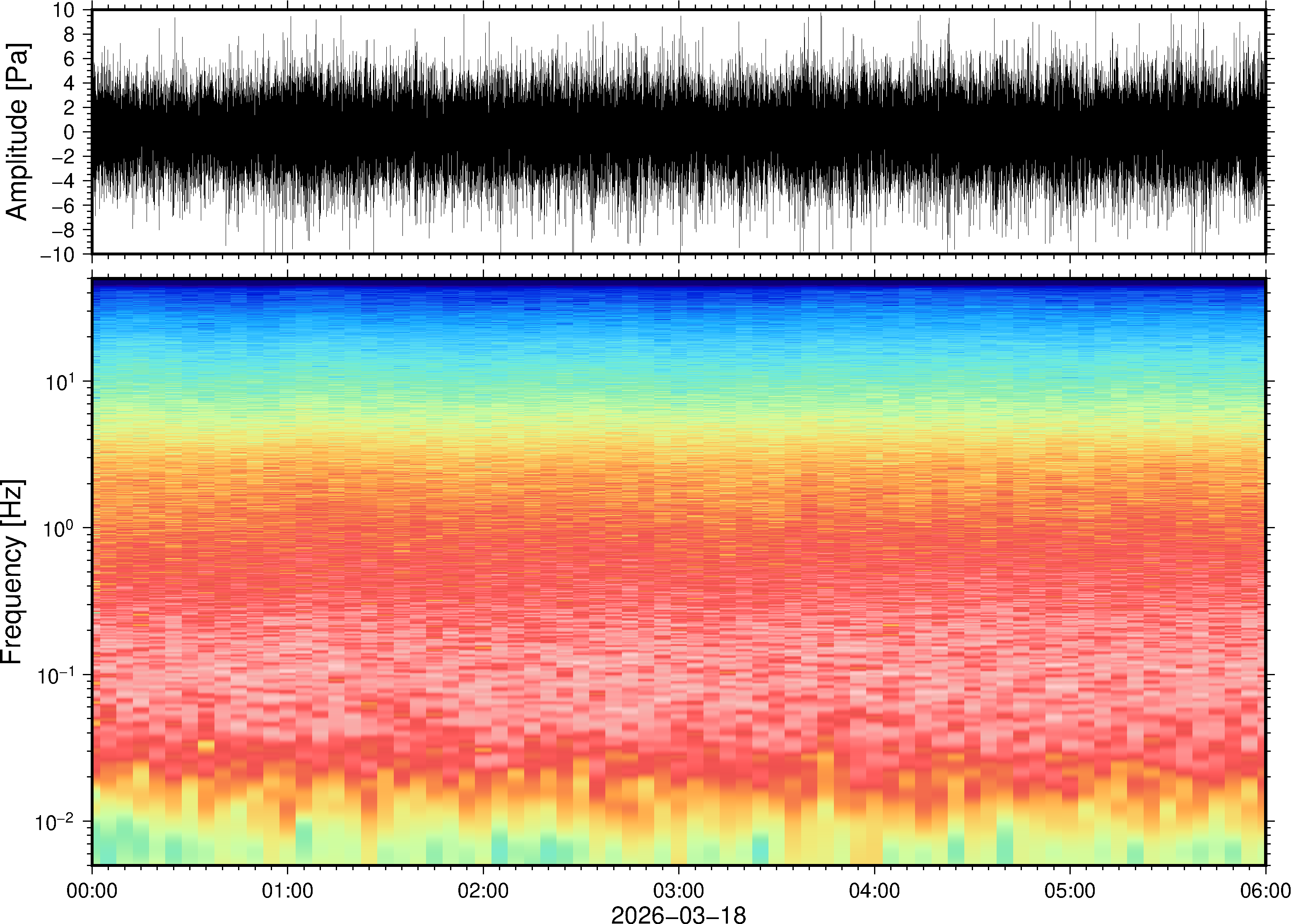Click the 03:00 time axis label

[x=678, y=890]
